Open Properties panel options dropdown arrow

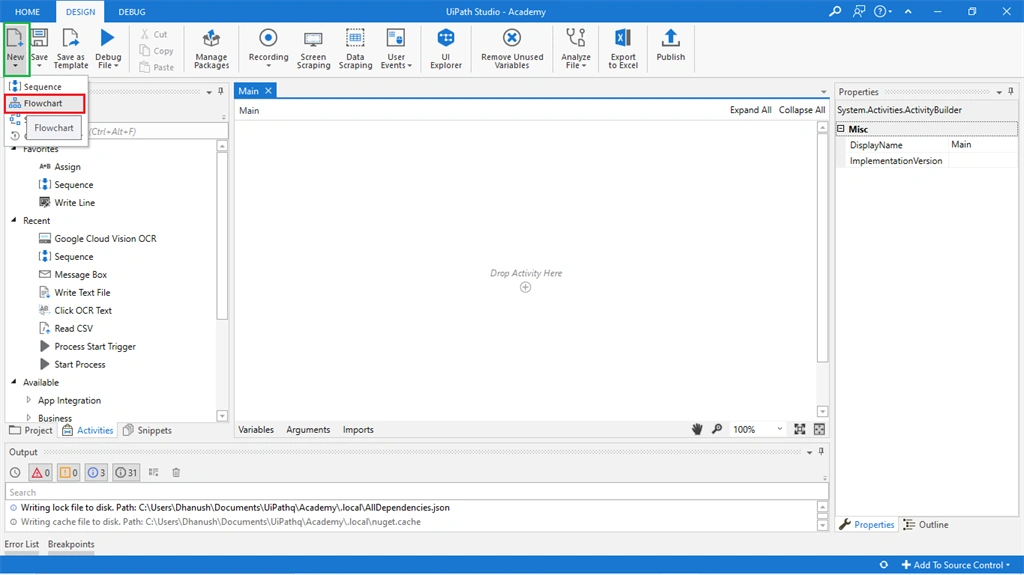pyautogui.click(x=999, y=92)
